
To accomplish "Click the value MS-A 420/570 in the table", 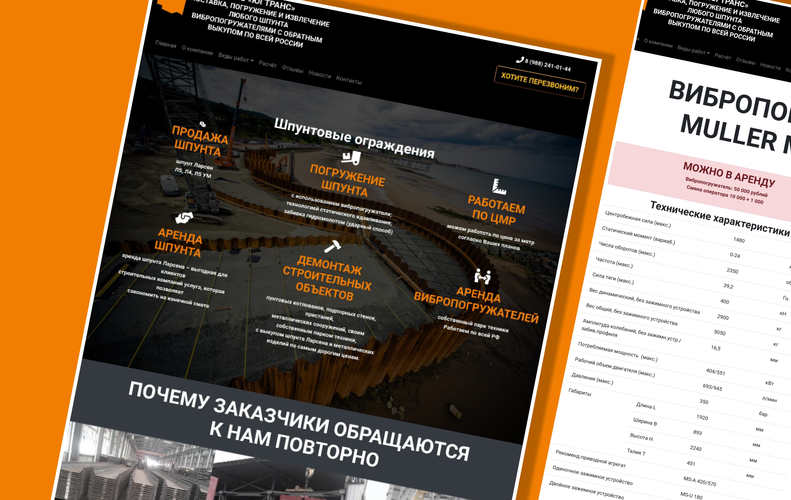I will pos(700,480).
